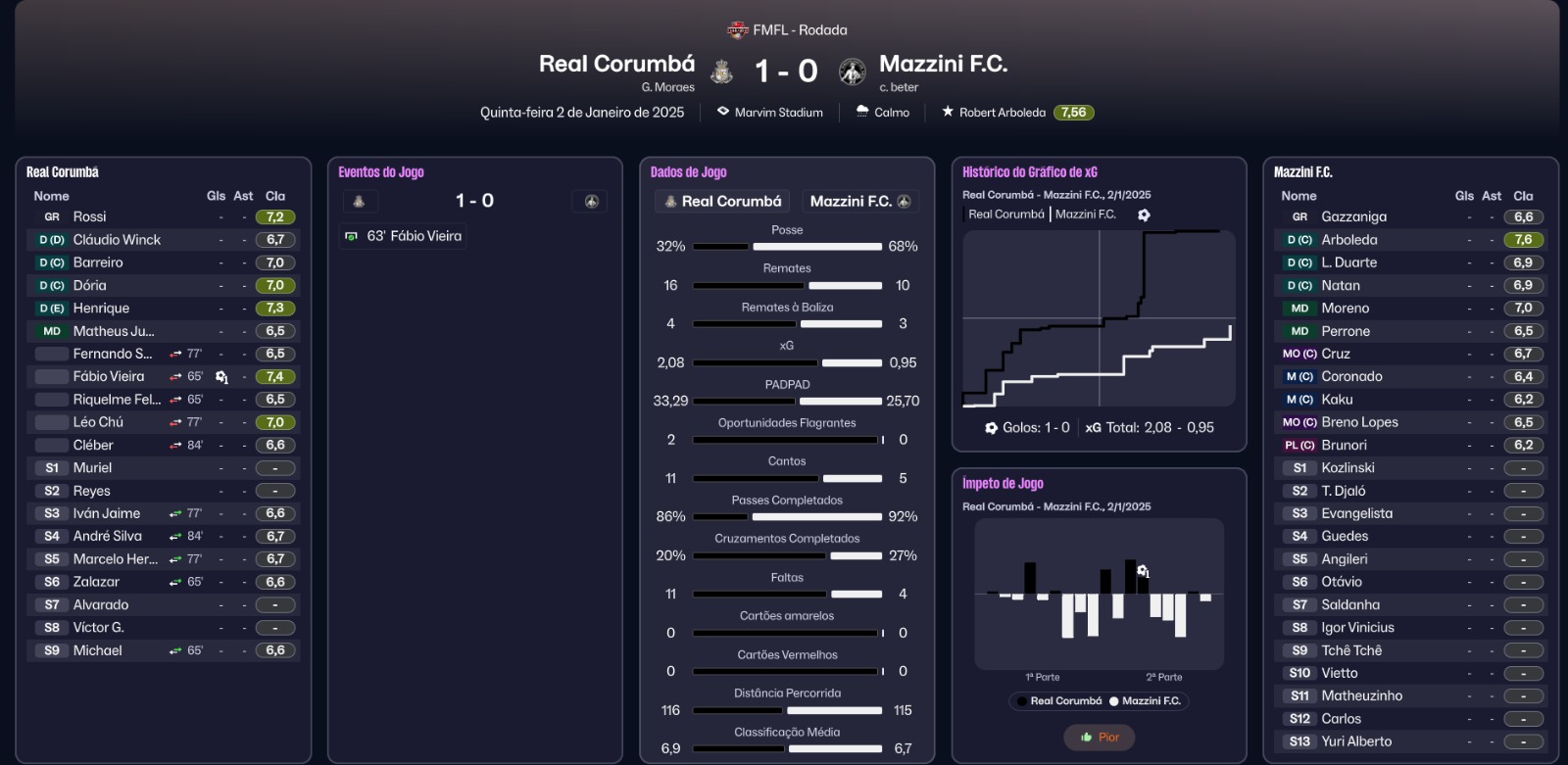Click Real Corumbá crest beside the header score
1568x765 pixels.
721,71
